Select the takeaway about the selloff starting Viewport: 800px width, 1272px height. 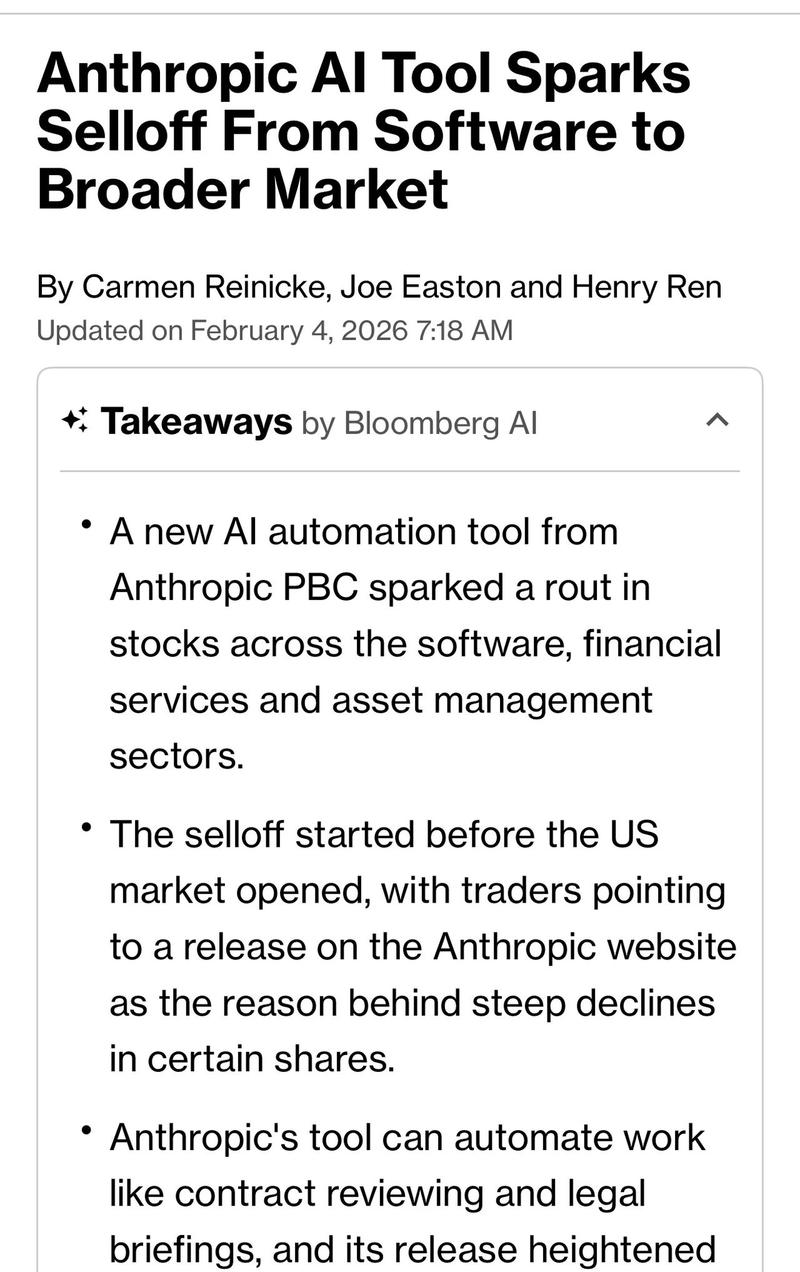tap(400, 945)
